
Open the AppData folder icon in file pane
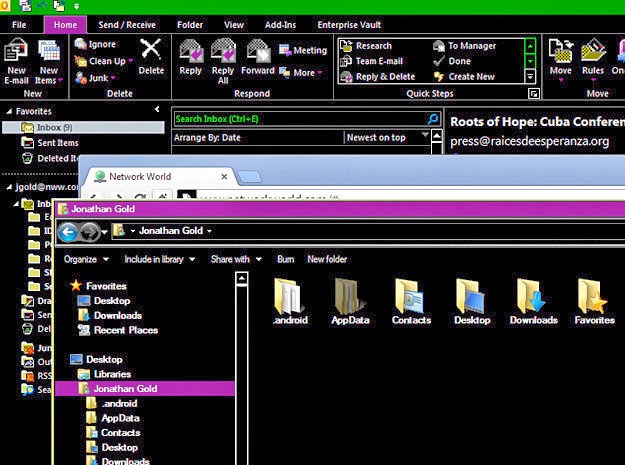[x=350, y=295]
